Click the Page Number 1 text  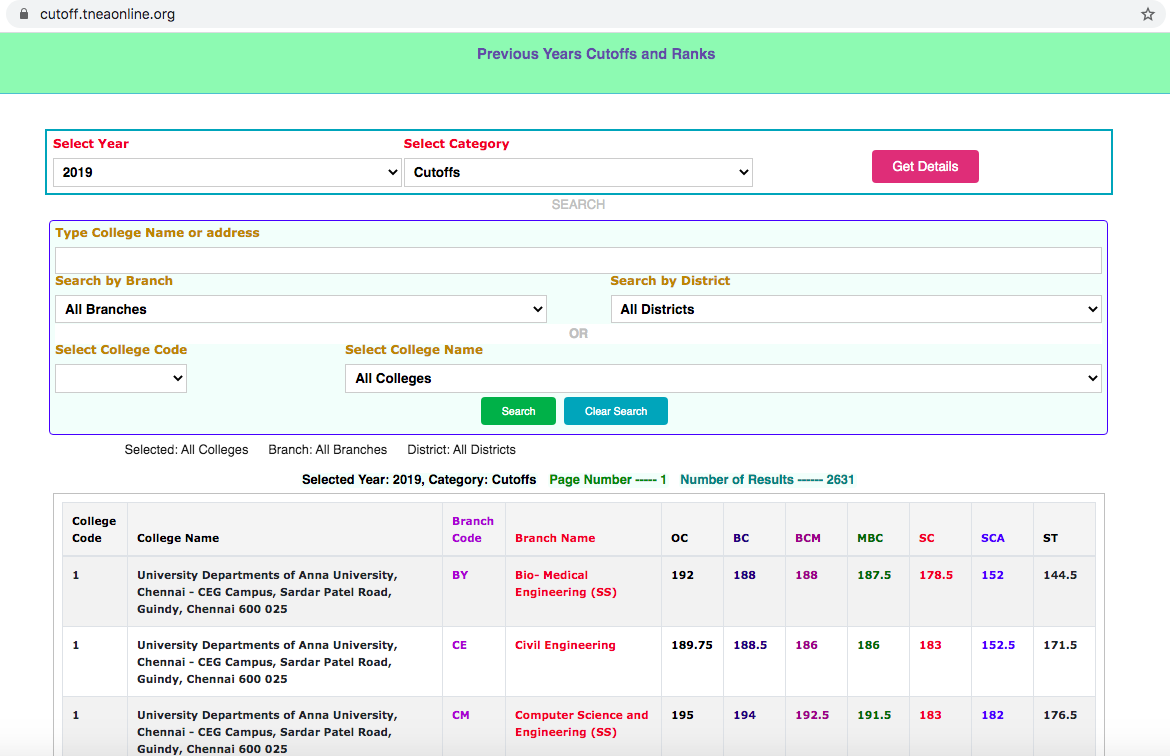click(607, 480)
